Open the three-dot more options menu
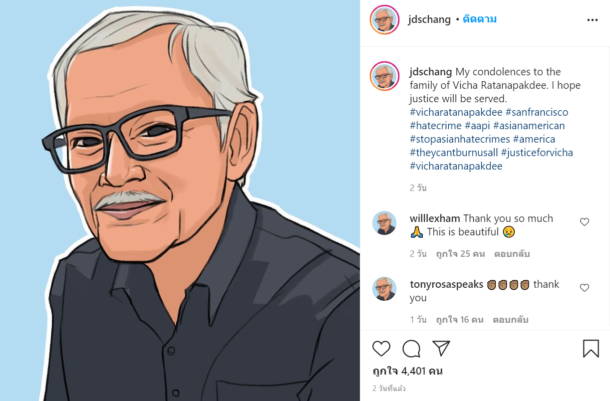Viewport: 610px width, 401px height. pyautogui.click(x=592, y=20)
